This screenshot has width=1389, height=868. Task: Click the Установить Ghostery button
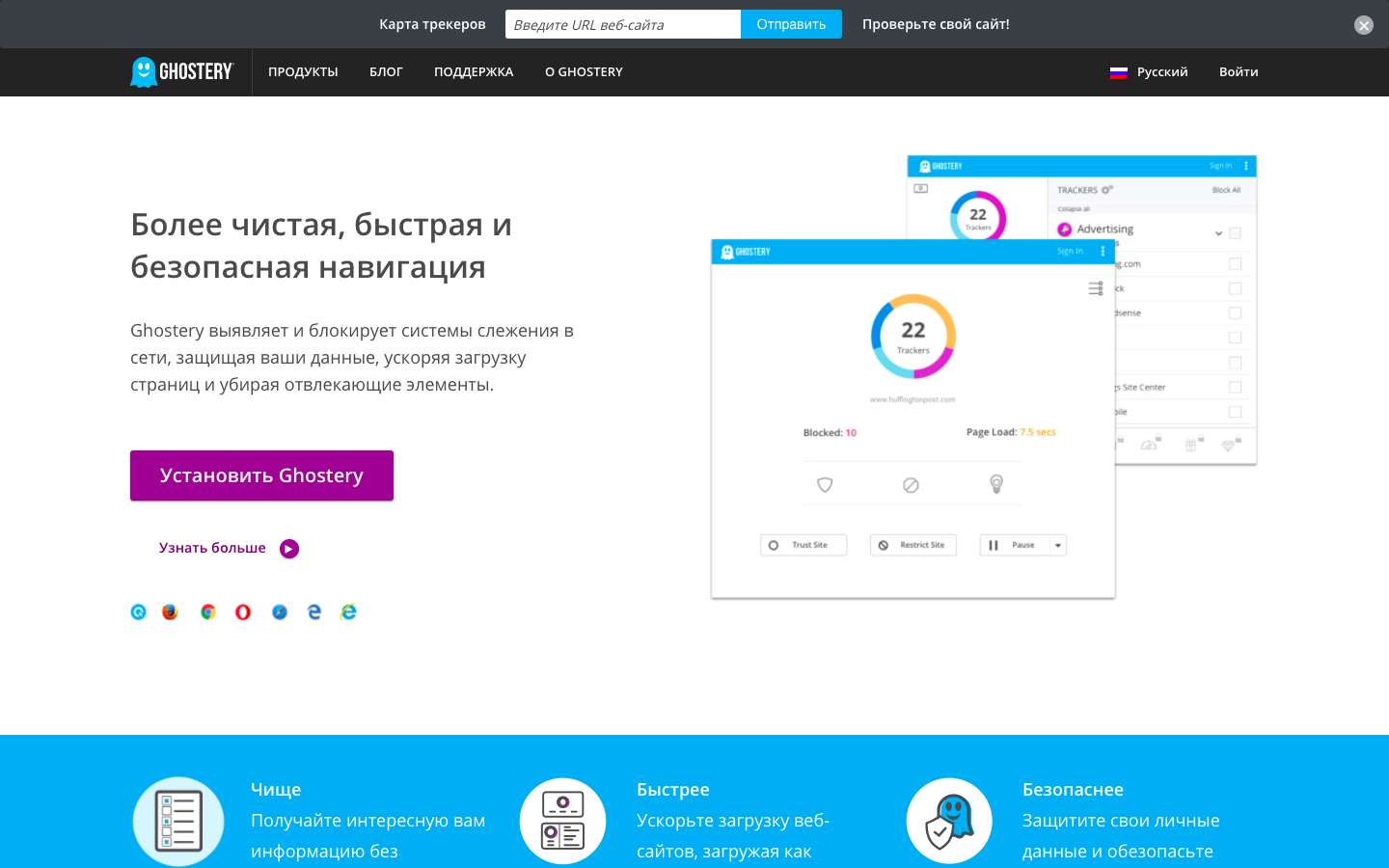click(x=261, y=475)
